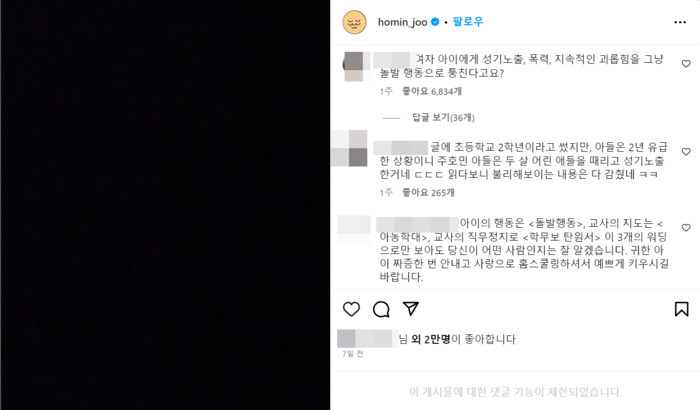Image resolution: width=700 pixels, height=410 pixels.
Task: Click the second commenter's blurred profile picture
Action: [350, 148]
